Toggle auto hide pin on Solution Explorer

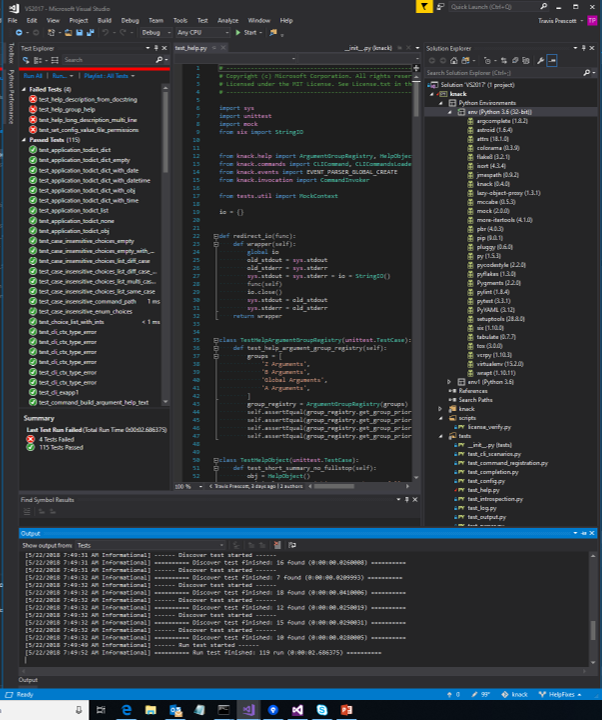(x=584, y=48)
